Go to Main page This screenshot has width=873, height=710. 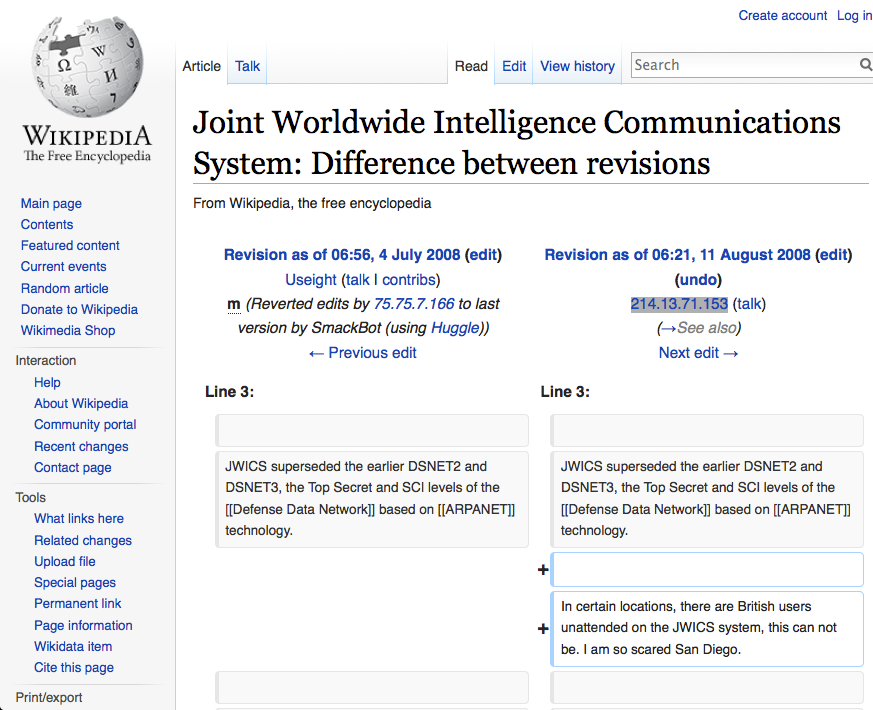(x=51, y=203)
